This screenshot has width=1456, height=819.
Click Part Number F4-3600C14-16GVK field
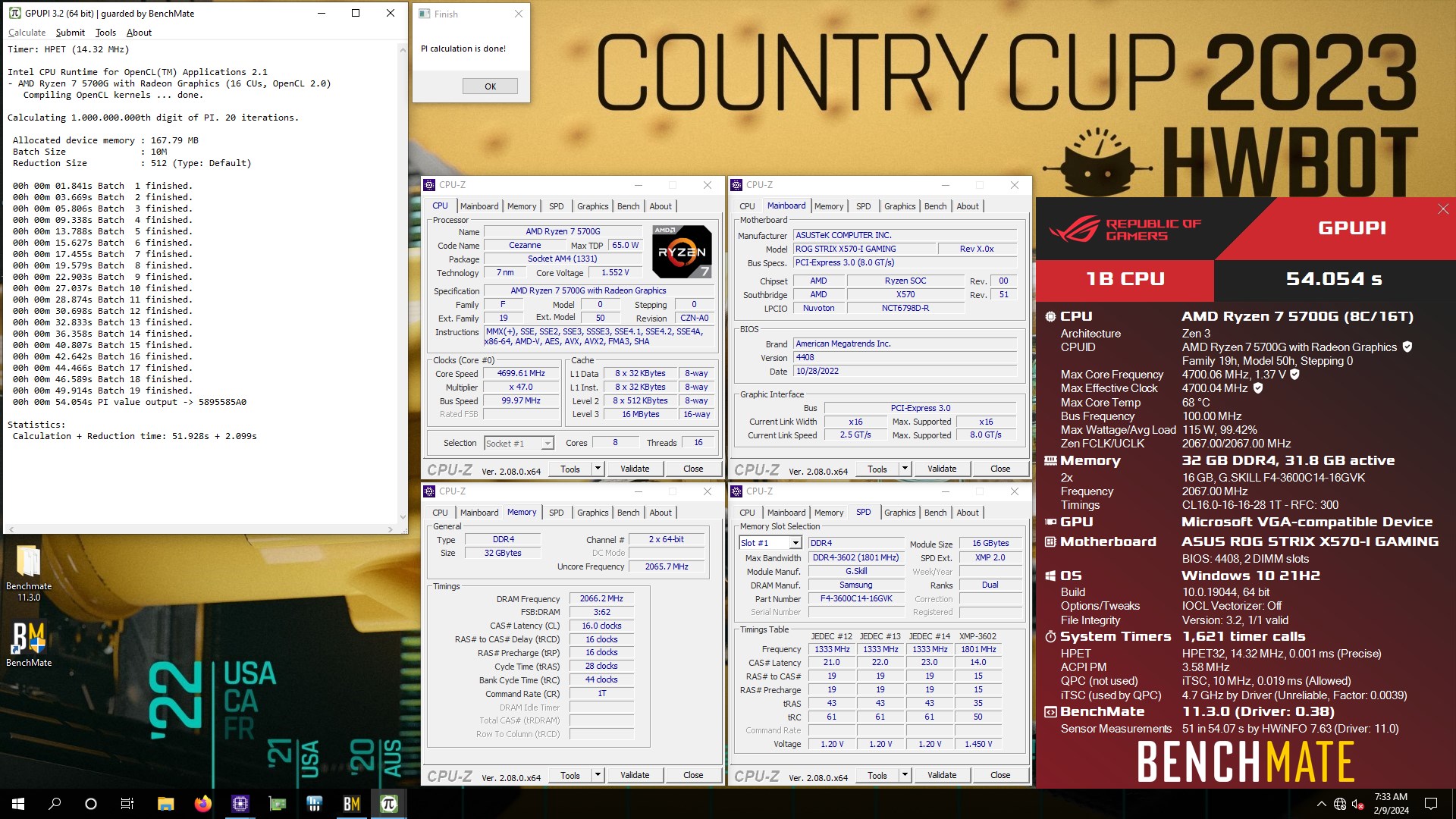(x=856, y=599)
